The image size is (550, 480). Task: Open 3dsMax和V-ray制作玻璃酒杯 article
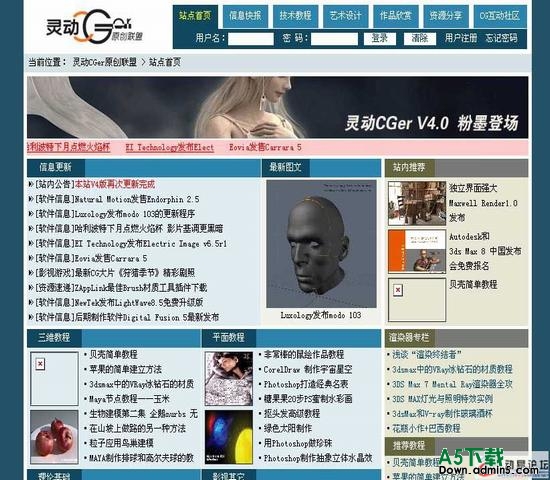tap(442, 414)
